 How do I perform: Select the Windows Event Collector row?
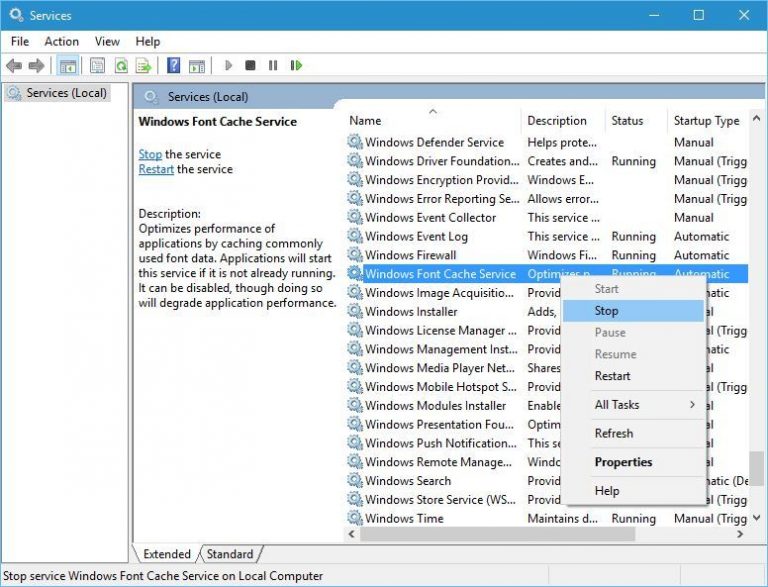tap(547, 217)
